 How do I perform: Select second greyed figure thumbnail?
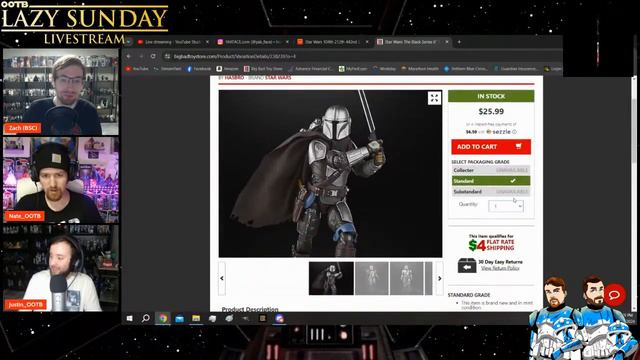pos(371,278)
